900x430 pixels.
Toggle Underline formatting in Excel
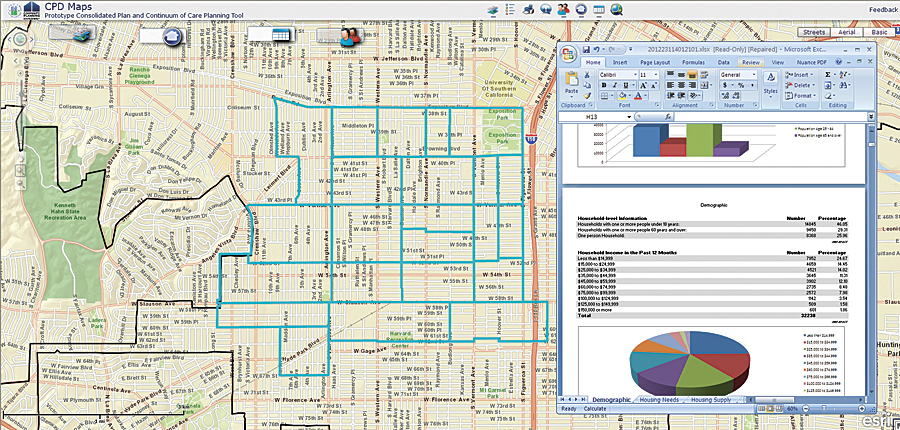click(x=626, y=85)
